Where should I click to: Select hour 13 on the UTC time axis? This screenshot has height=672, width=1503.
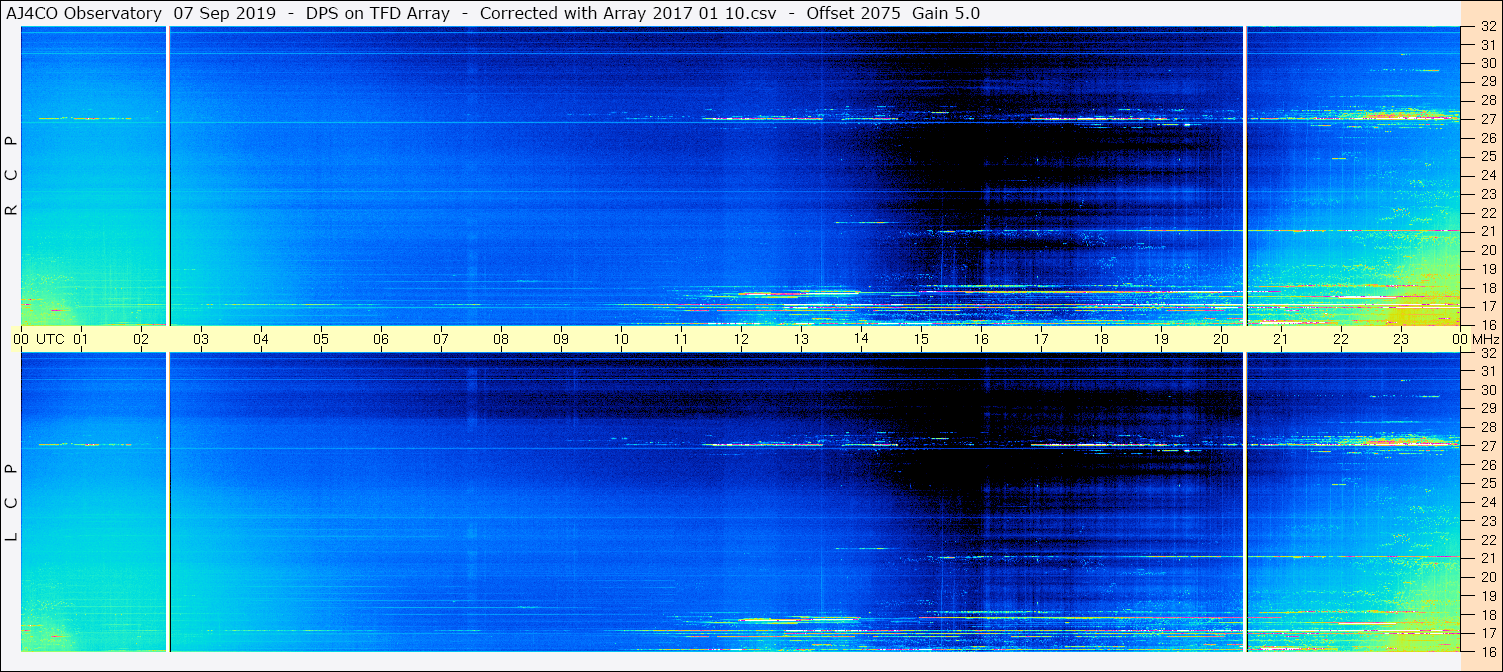tap(801, 339)
